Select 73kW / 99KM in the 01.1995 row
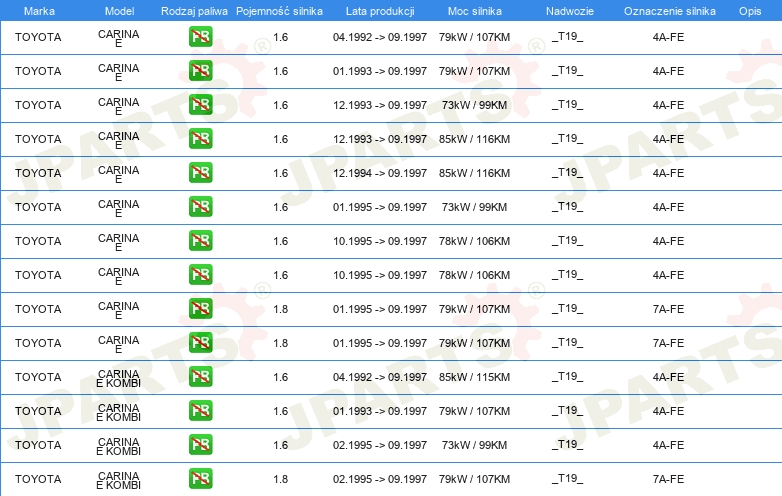The width and height of the screenshot is (782, 496). pyautogui.click(x=474, y=207)
